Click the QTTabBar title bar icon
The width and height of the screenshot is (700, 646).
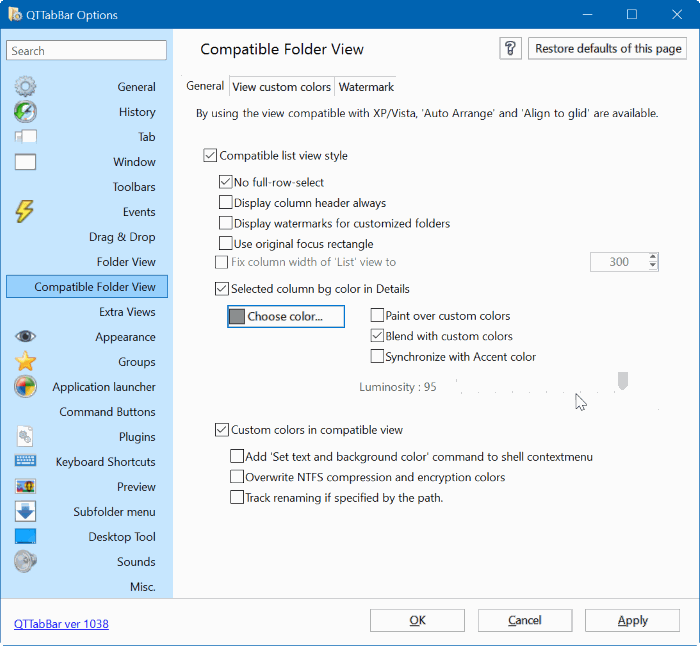(x=15, y=14)
